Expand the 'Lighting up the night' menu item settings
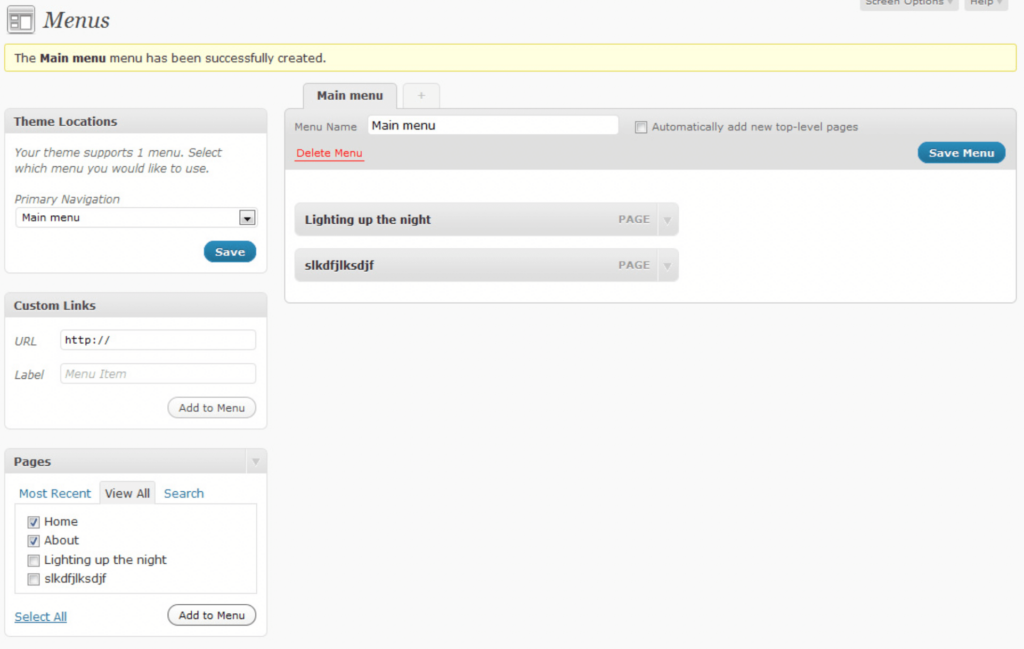 [x=667, y=219]
